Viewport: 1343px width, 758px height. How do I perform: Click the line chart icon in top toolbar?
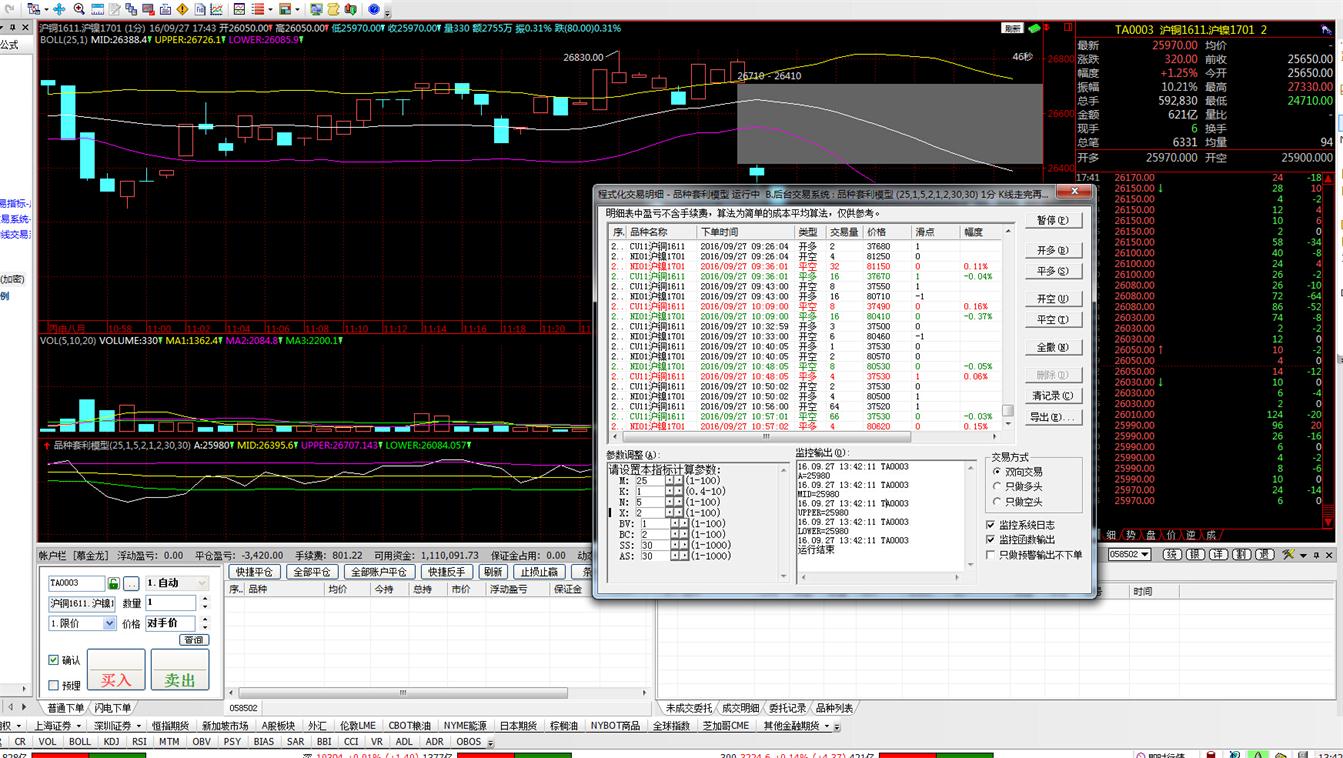[x=216, y=9]
